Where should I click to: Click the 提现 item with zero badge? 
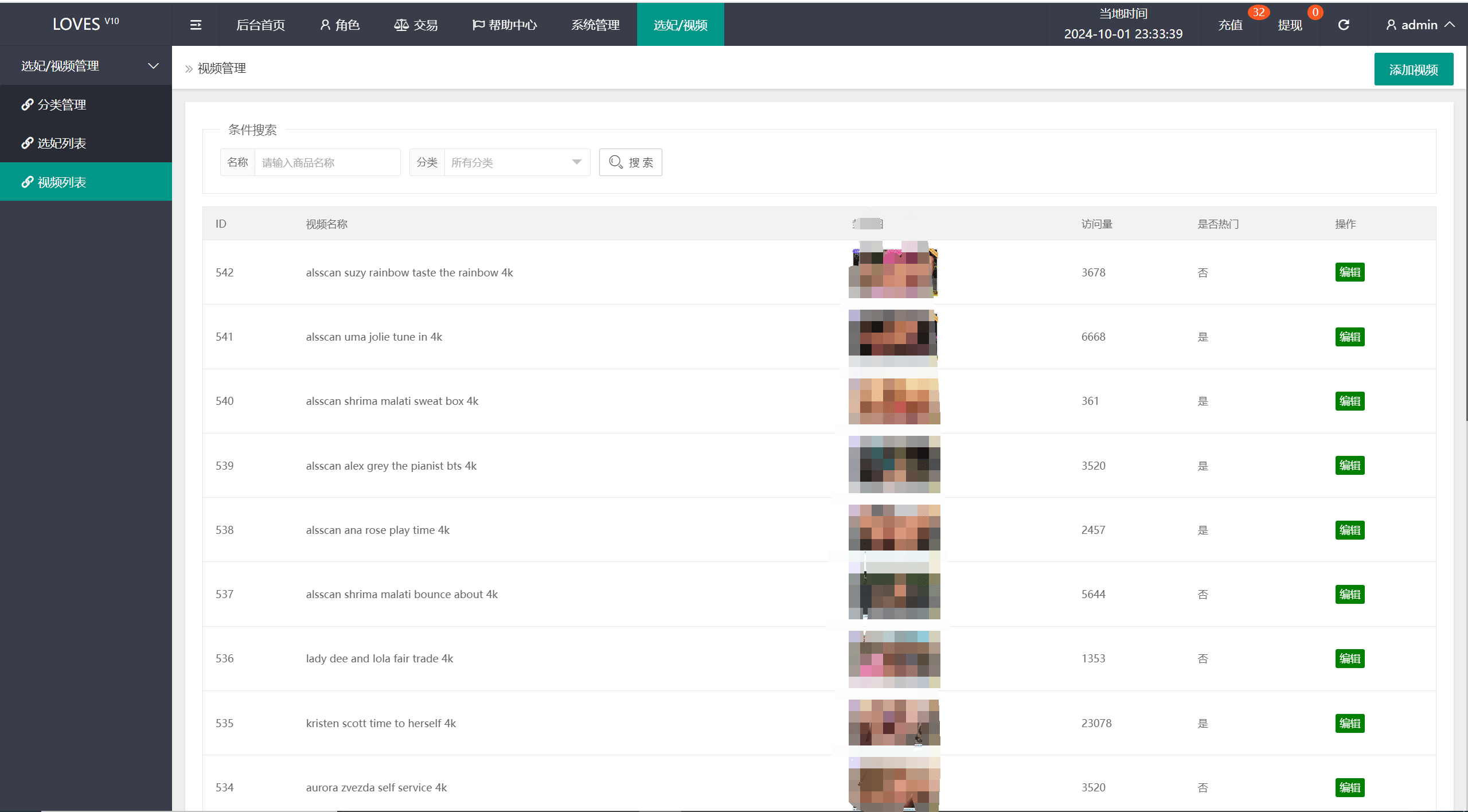pos(1290,25)
